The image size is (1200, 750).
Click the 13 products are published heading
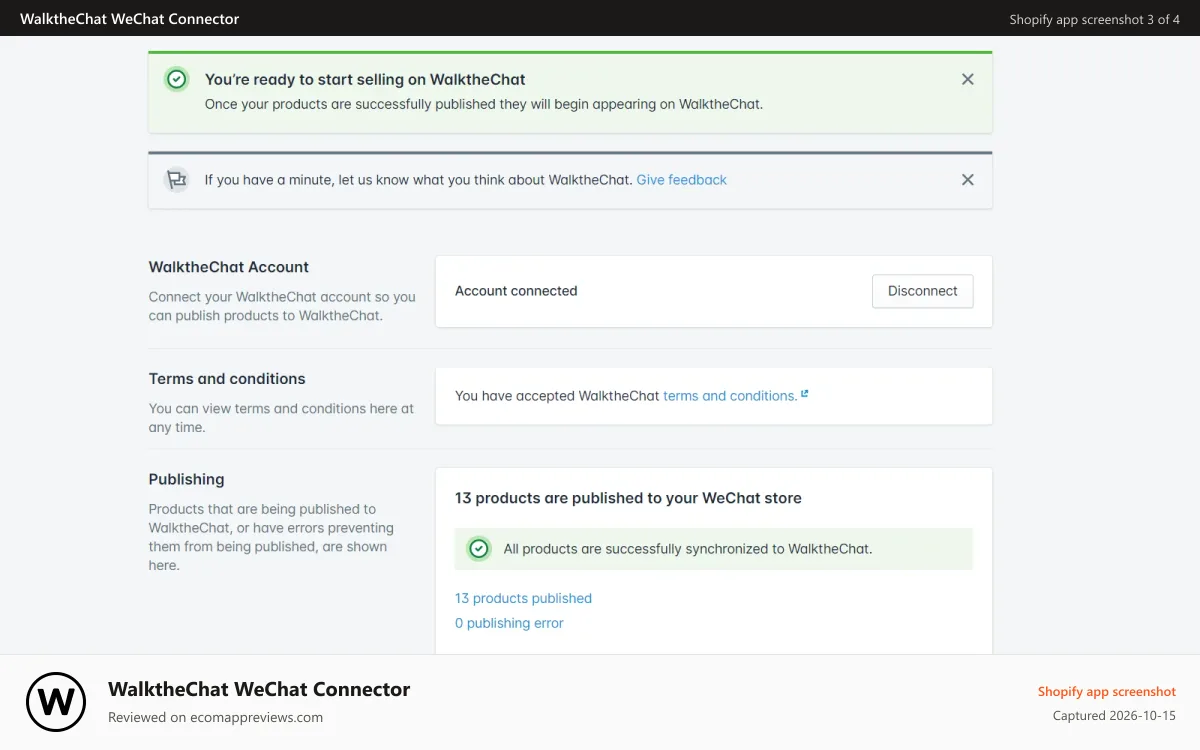pos(628,498)
